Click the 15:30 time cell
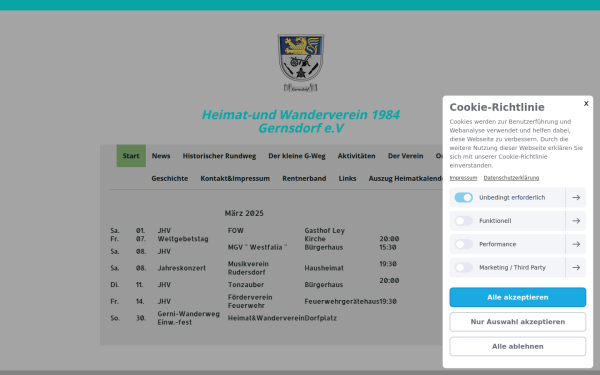600x375 pixels. pos(388,247)
